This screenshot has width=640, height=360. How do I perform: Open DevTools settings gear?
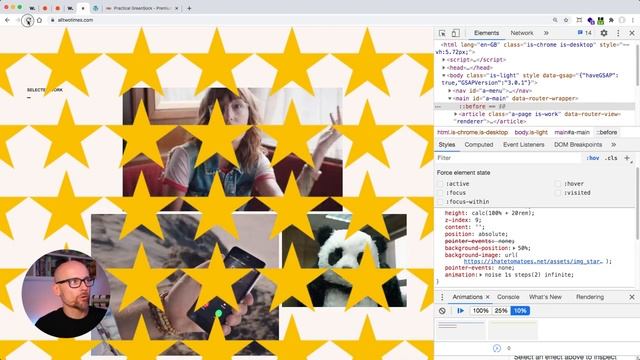coord(604,33)
